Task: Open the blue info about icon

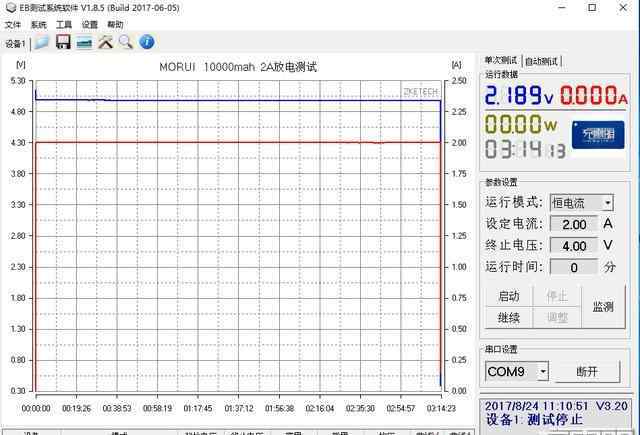Action: [x=147, y=42]
